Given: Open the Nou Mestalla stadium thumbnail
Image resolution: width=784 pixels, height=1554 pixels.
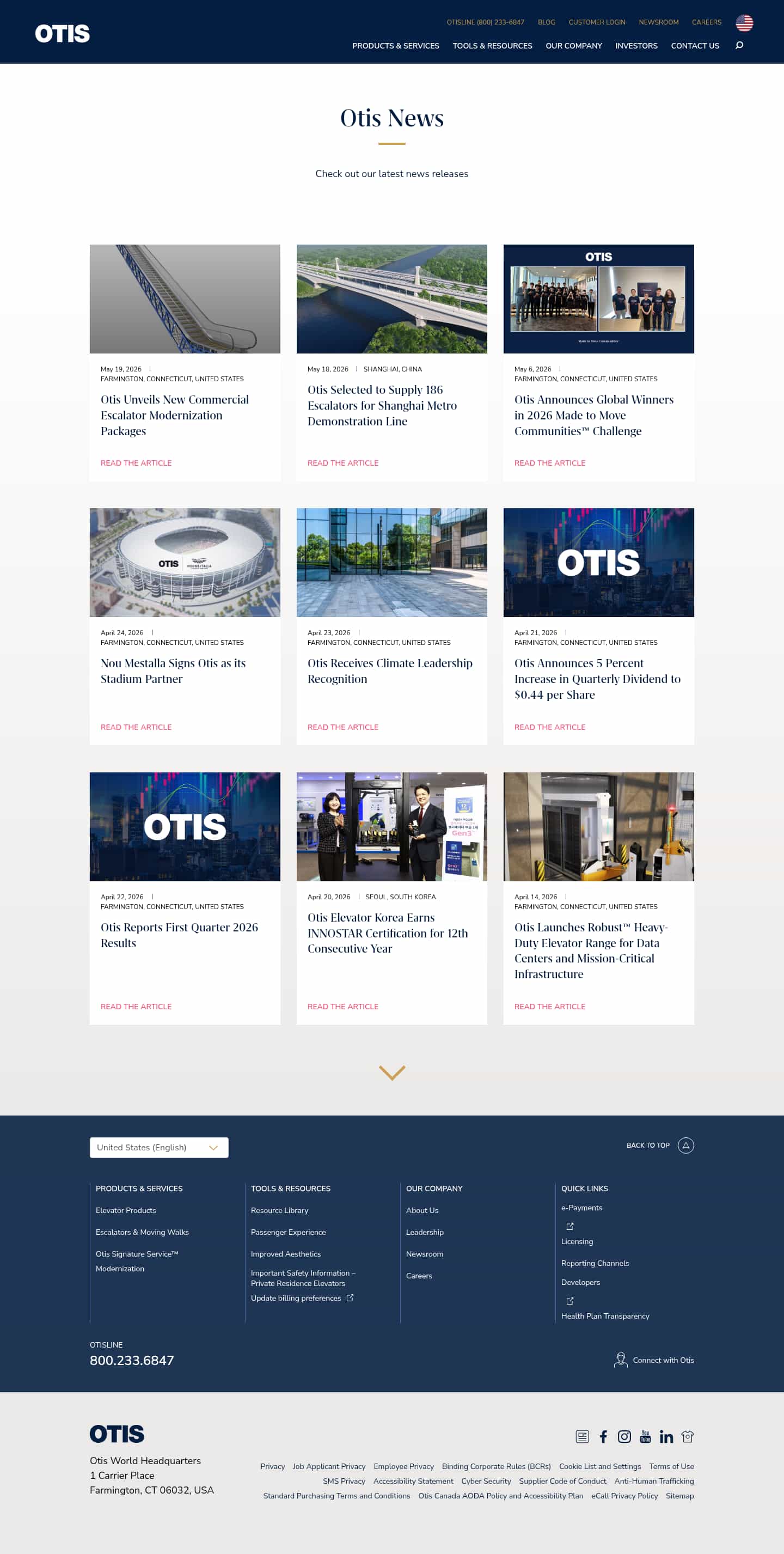Looking at the screenshot, I should click(185, 562).
